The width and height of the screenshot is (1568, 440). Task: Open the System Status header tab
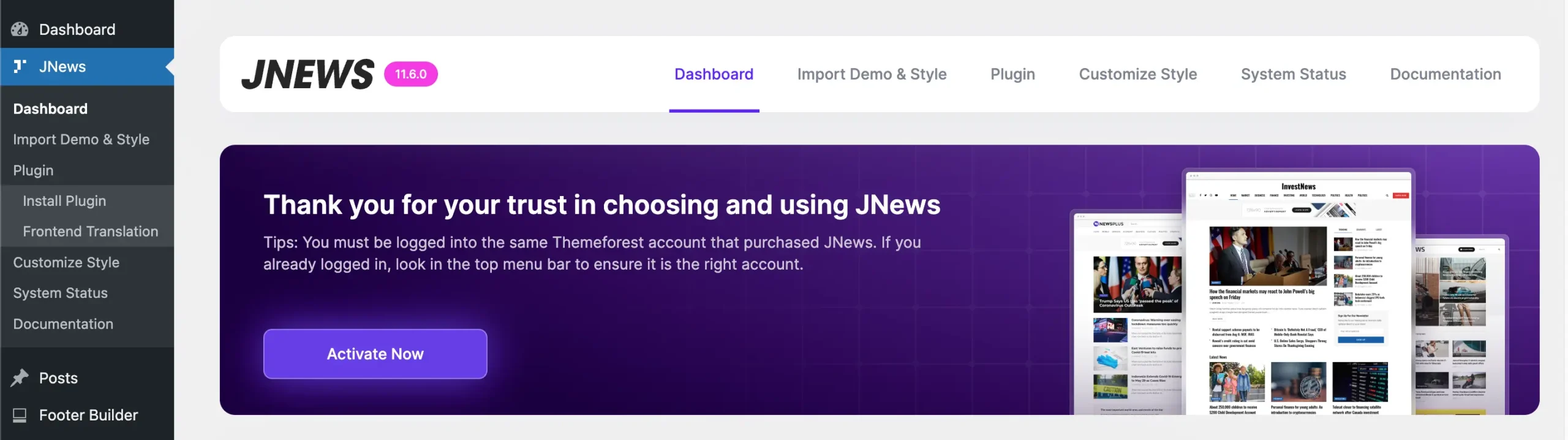click(x=1293, y=74)
